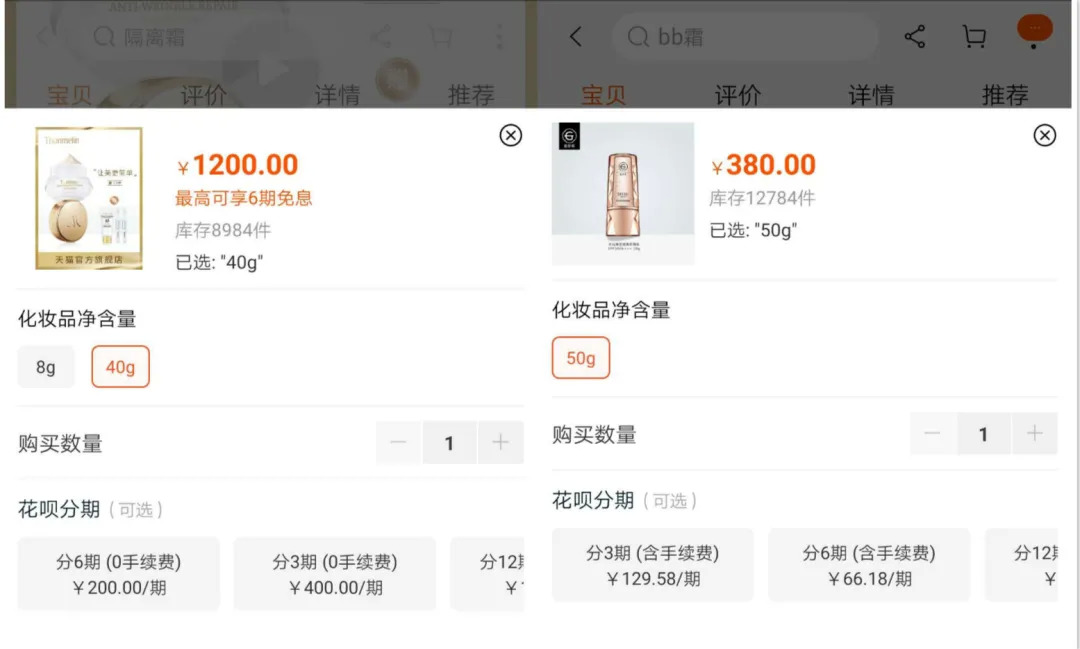Choose 分3期 at ¥129.58 per installment
Image resolution: width=1080 pixels, height=649 pixels.
[652, 565]
